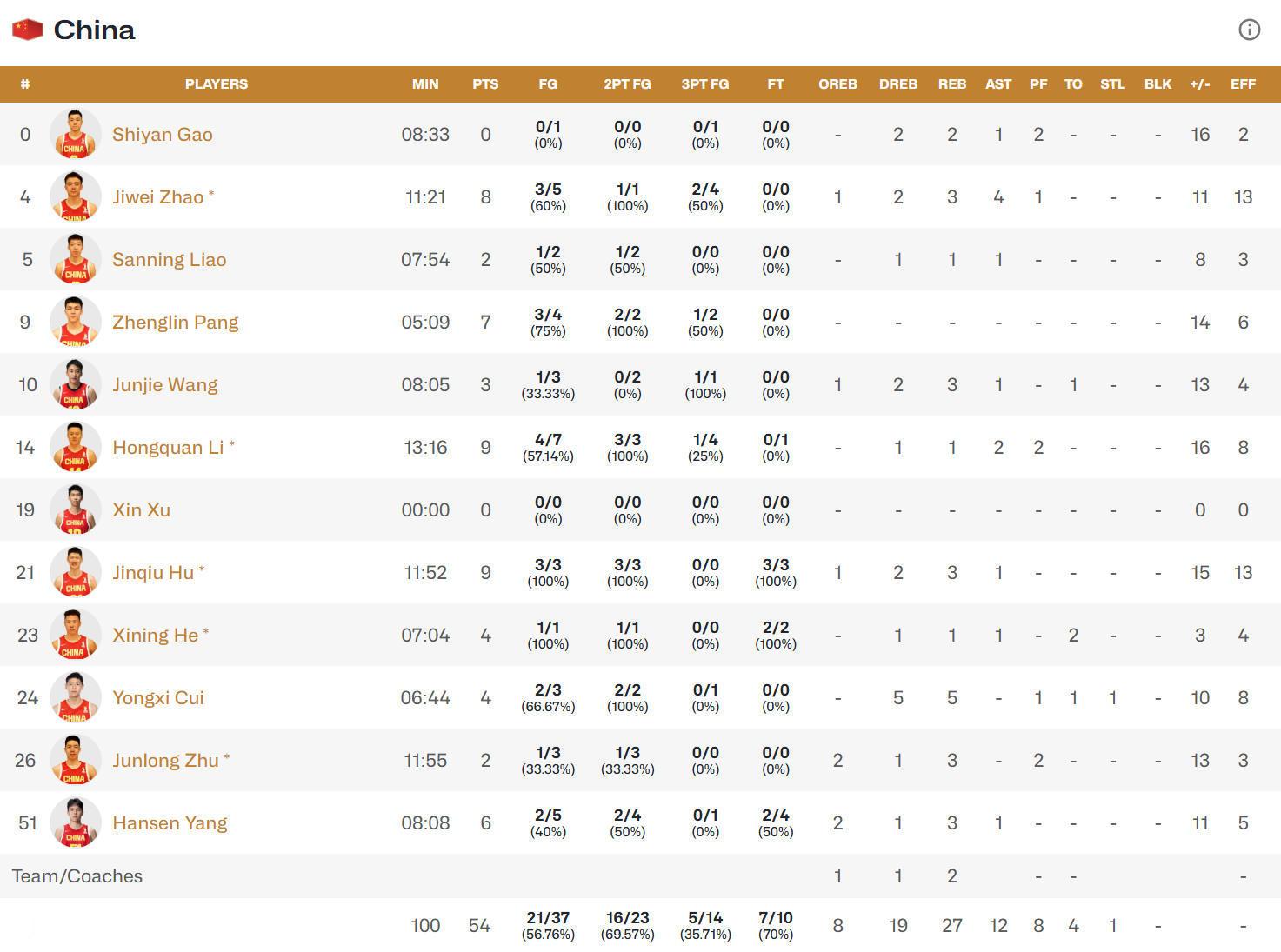The height and width of the screenshot is (952, 1281).
Task: Click the PF column header
Action: (1038, 84)
